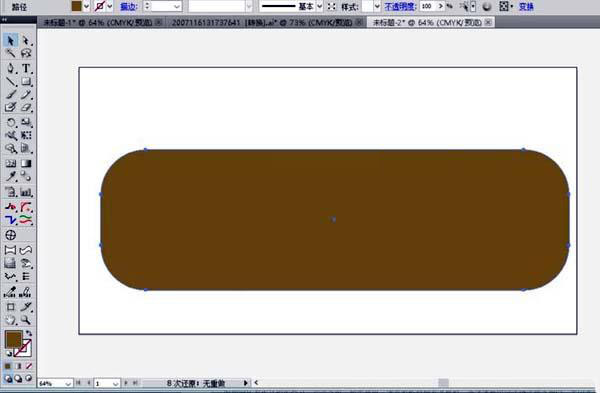Choose the Mesh tool
The image size is (600, 393).
(x=10, y=163)
